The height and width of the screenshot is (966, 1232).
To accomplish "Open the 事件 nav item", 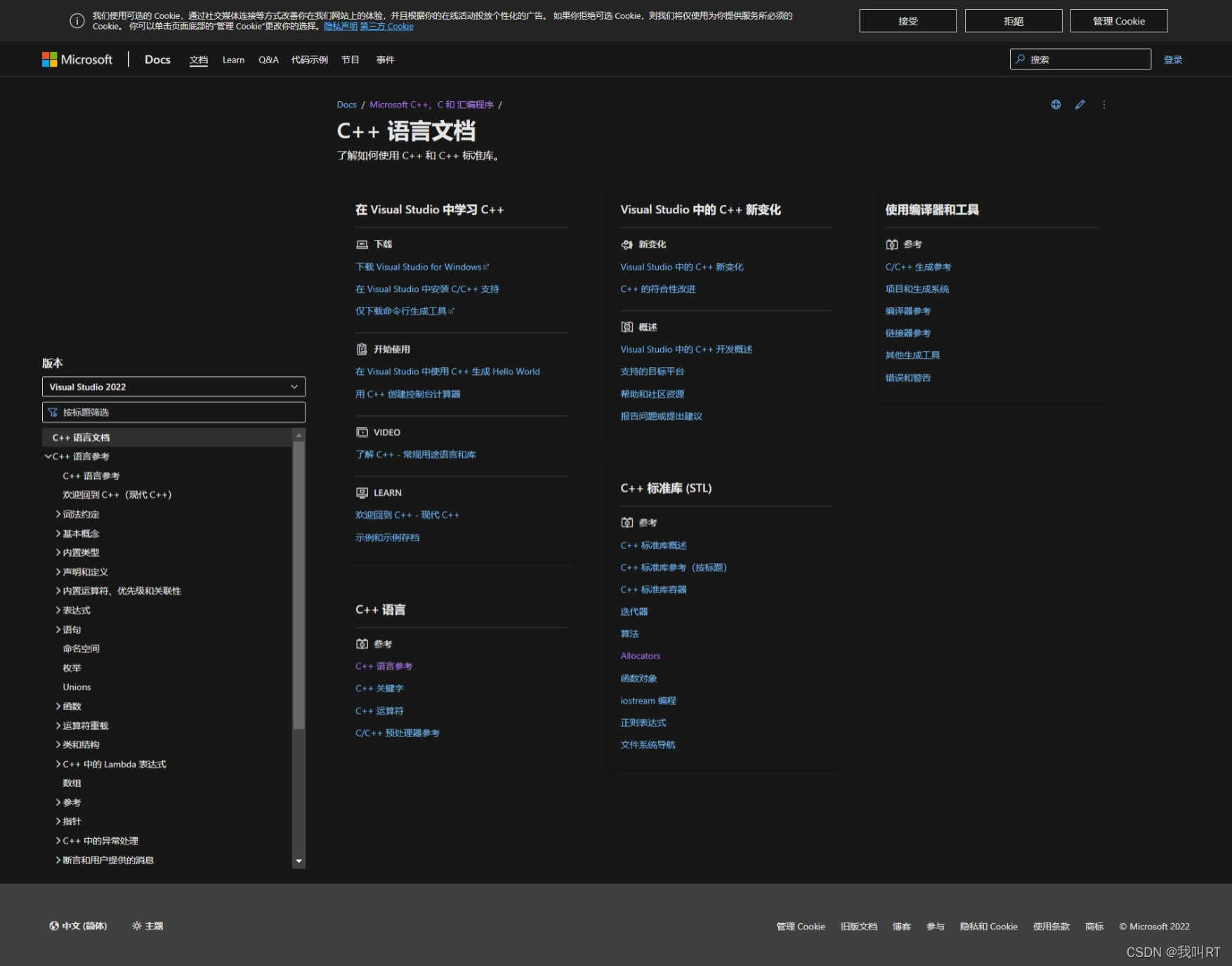I will (x=386, y=60).
